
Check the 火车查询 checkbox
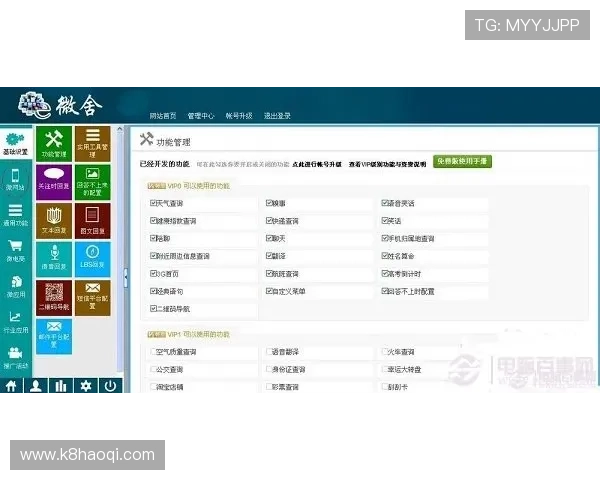tap(385, 351)
